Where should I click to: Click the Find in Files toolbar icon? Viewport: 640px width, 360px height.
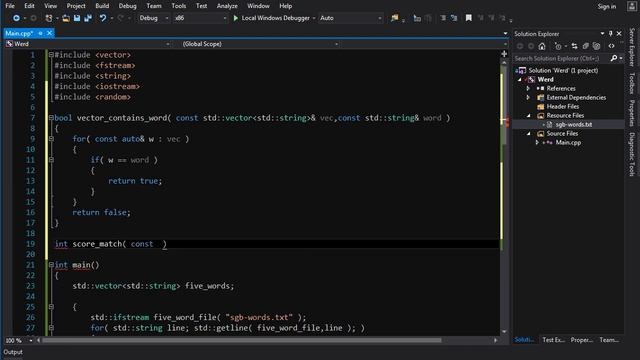click(394, 18)
